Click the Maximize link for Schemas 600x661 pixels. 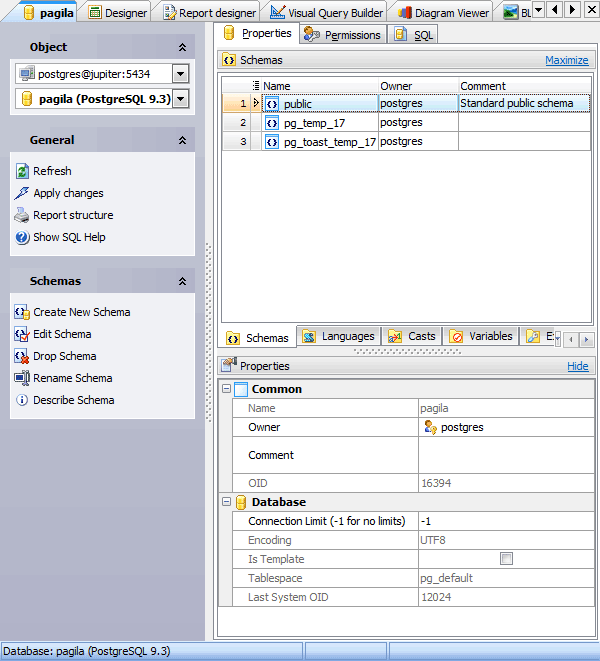pyautogui.click(x=566, y=60)
